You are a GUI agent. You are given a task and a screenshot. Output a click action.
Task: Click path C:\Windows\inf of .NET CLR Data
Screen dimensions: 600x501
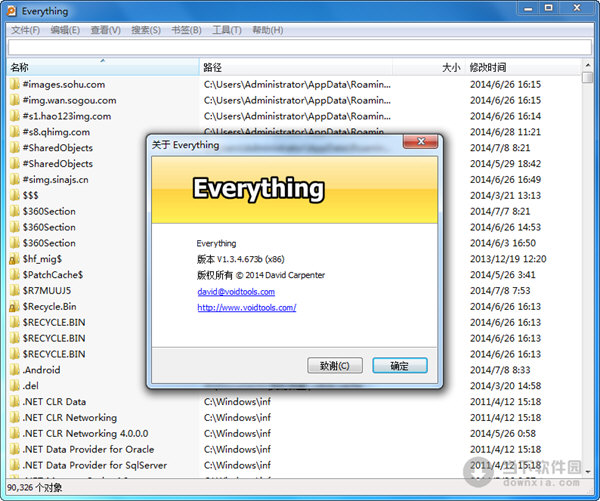click(237, 402)
